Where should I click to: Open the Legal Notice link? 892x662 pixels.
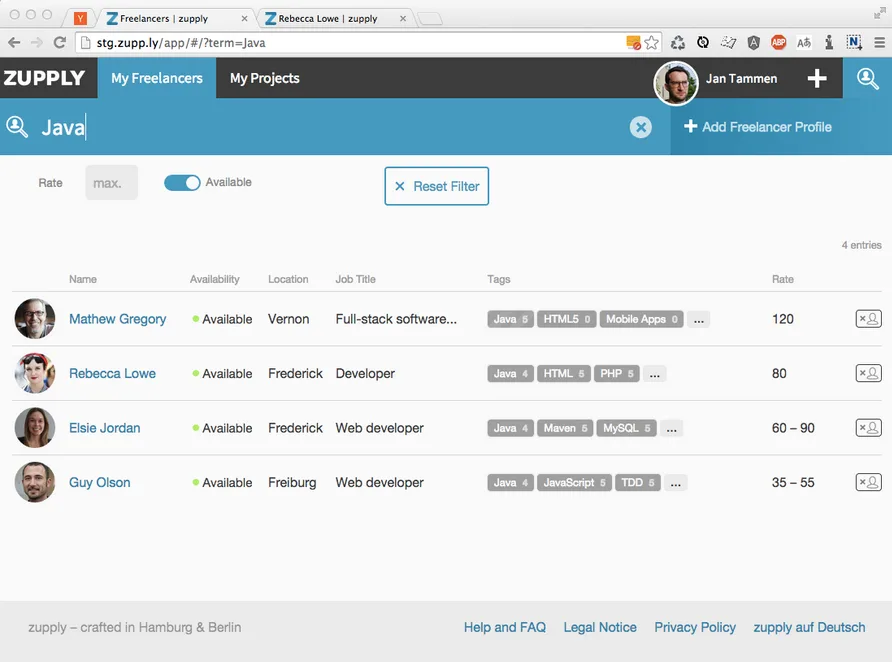click(x=600, y=627)
